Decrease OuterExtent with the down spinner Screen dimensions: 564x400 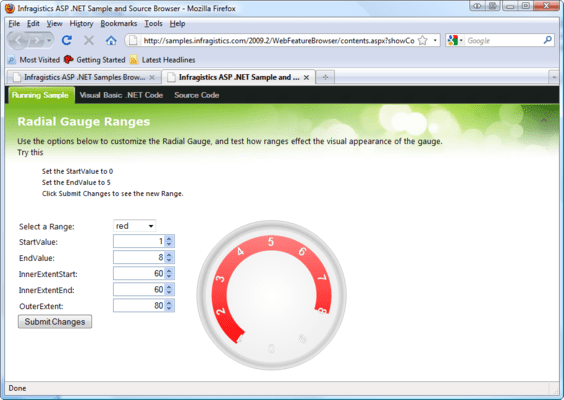click(169, 309)
